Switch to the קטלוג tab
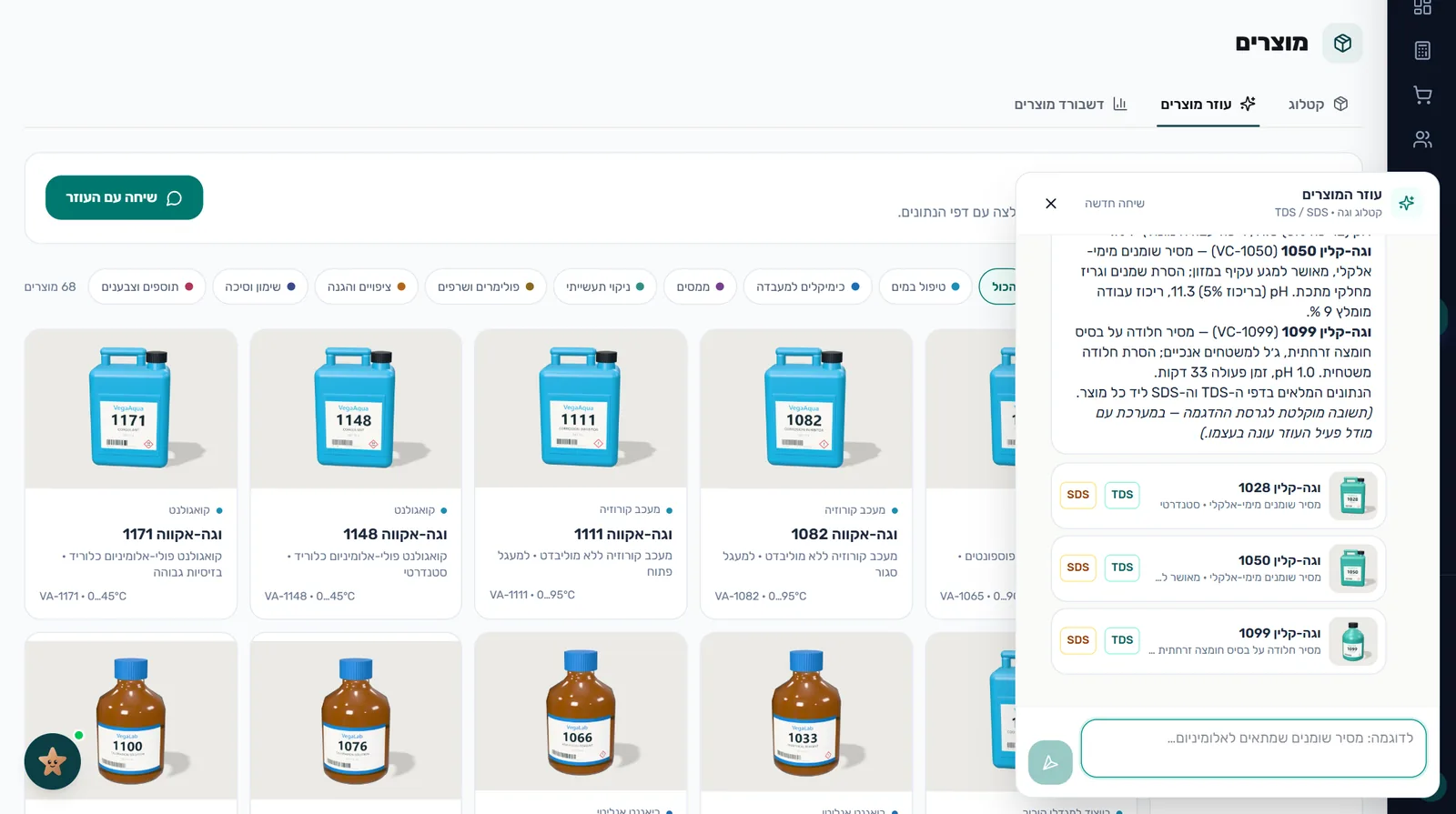1456x814 pixels. tap(1318, 105)
